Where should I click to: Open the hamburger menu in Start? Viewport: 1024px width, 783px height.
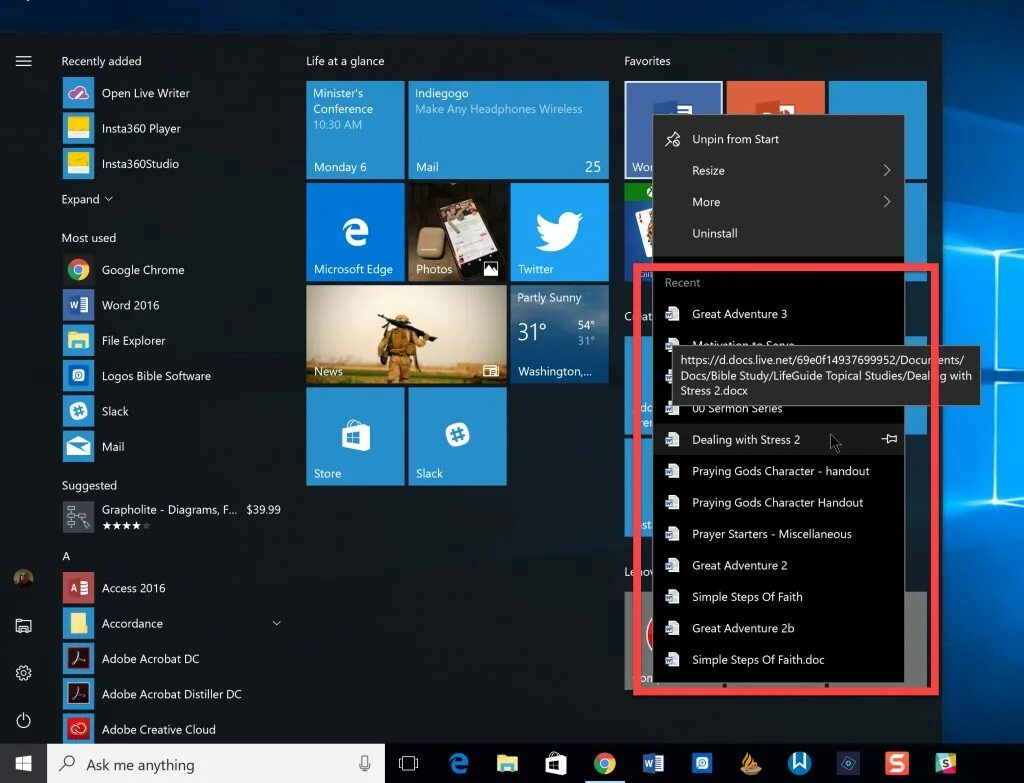[x=24, y=61]
